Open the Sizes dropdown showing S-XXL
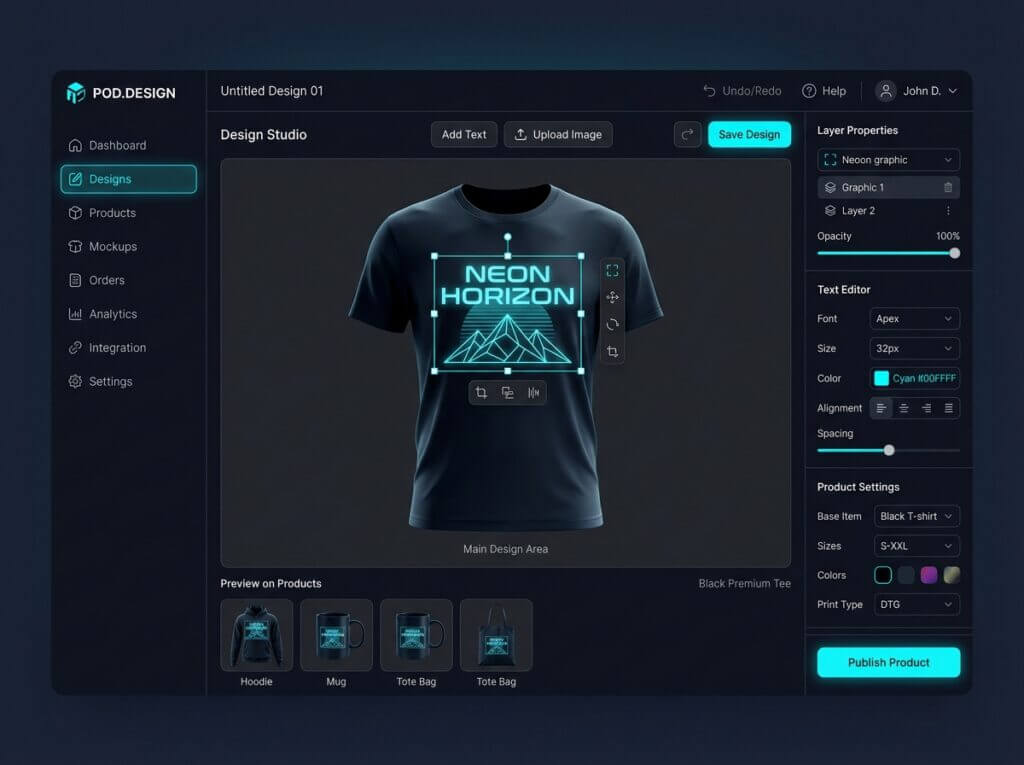Screen dimensions: 1024x765 [x=917, y=546]
